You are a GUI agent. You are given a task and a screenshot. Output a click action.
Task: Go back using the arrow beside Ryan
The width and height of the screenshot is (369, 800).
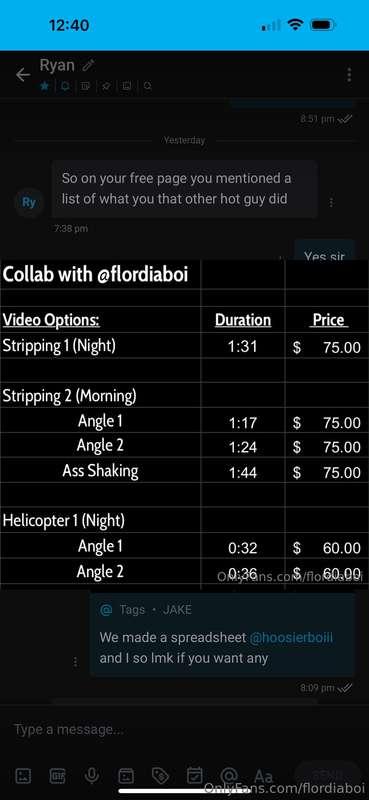click(22, 75)
